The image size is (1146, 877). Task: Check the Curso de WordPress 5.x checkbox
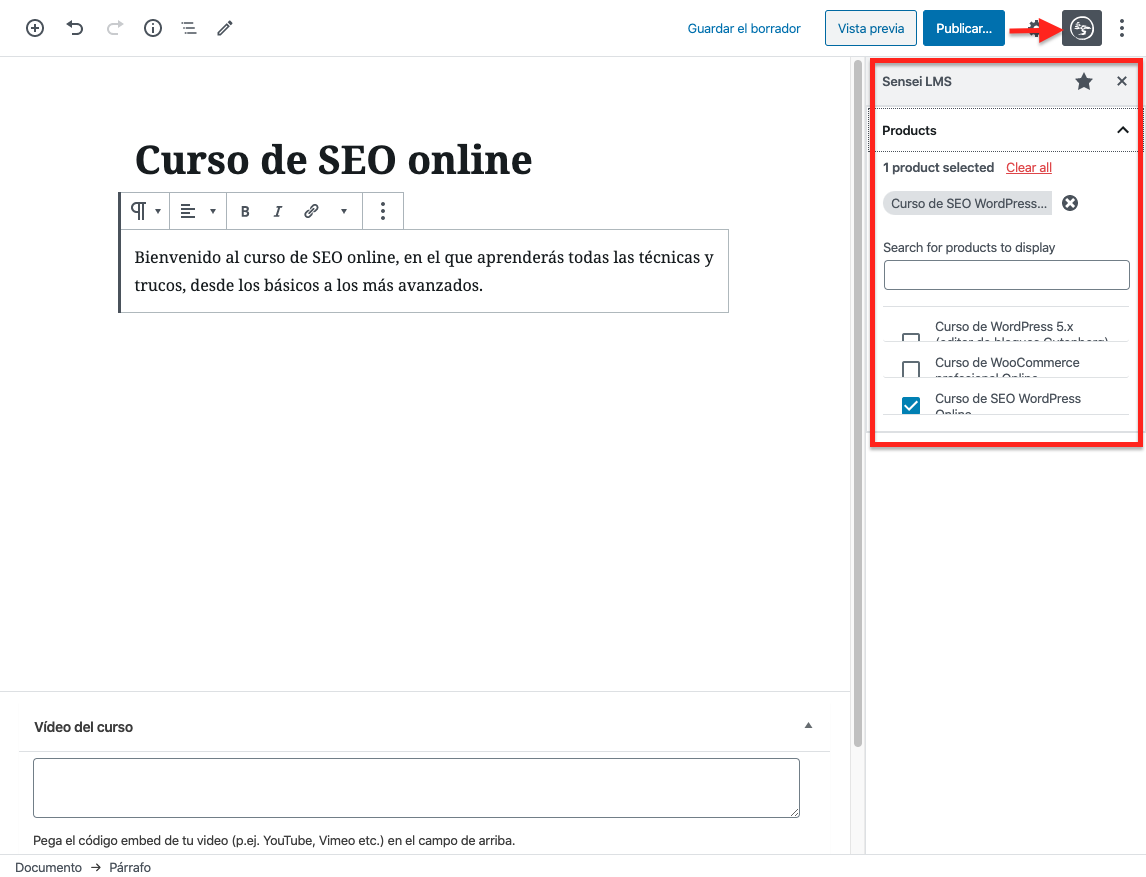click(911, 337)
